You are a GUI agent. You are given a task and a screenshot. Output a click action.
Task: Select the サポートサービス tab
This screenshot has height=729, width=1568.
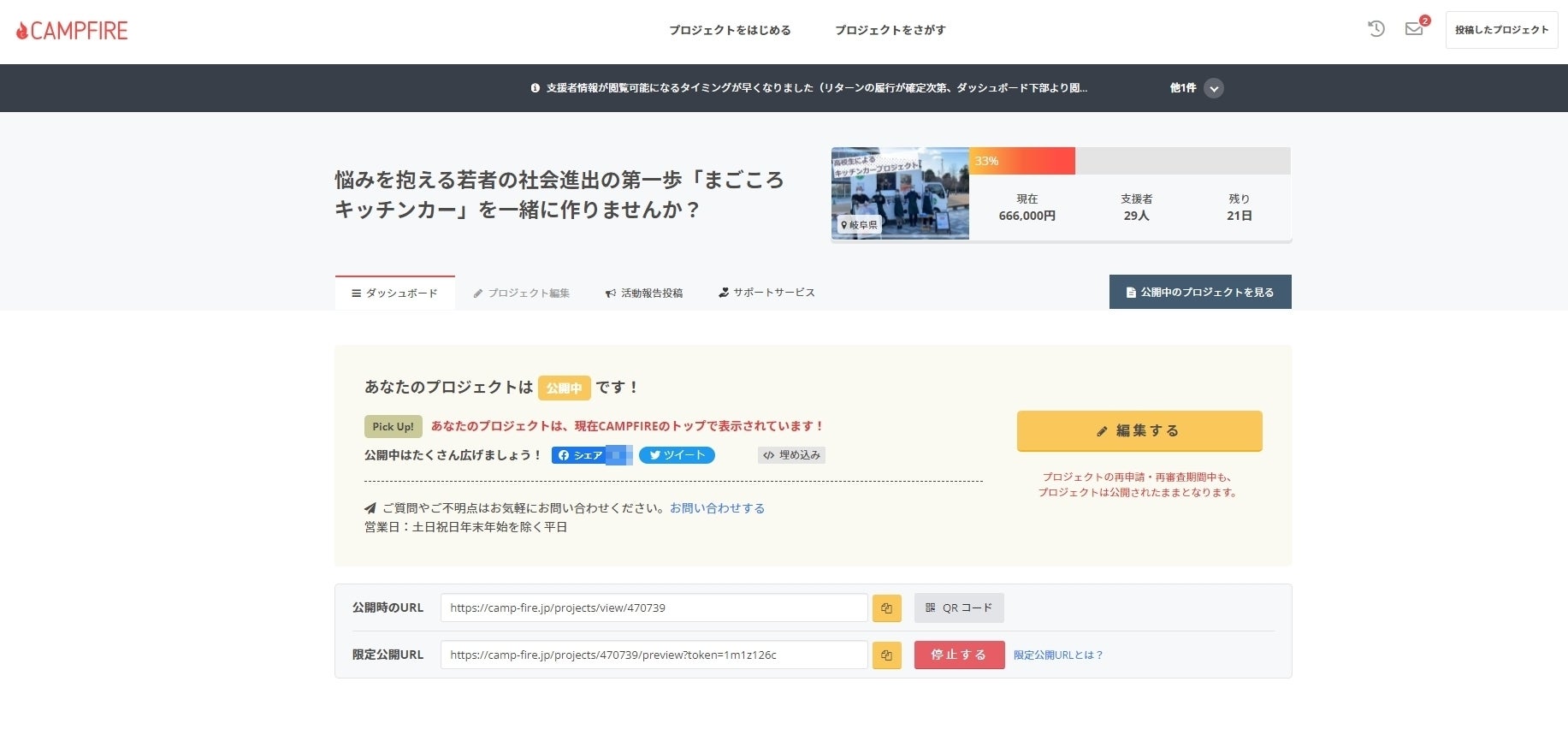[x=766, y=293]
